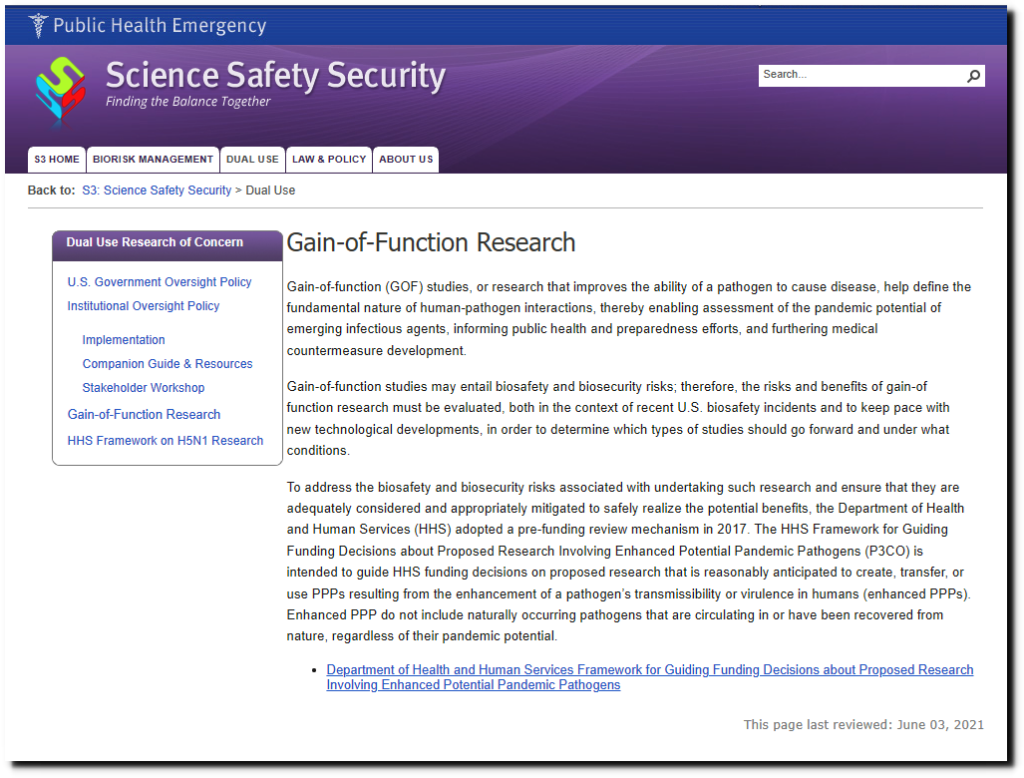Image resolution: width=1024 pixels, height=778 pixels.
Task: Follow the S3: Science Safety Security breadcrumb
Action: coord(157,190)
